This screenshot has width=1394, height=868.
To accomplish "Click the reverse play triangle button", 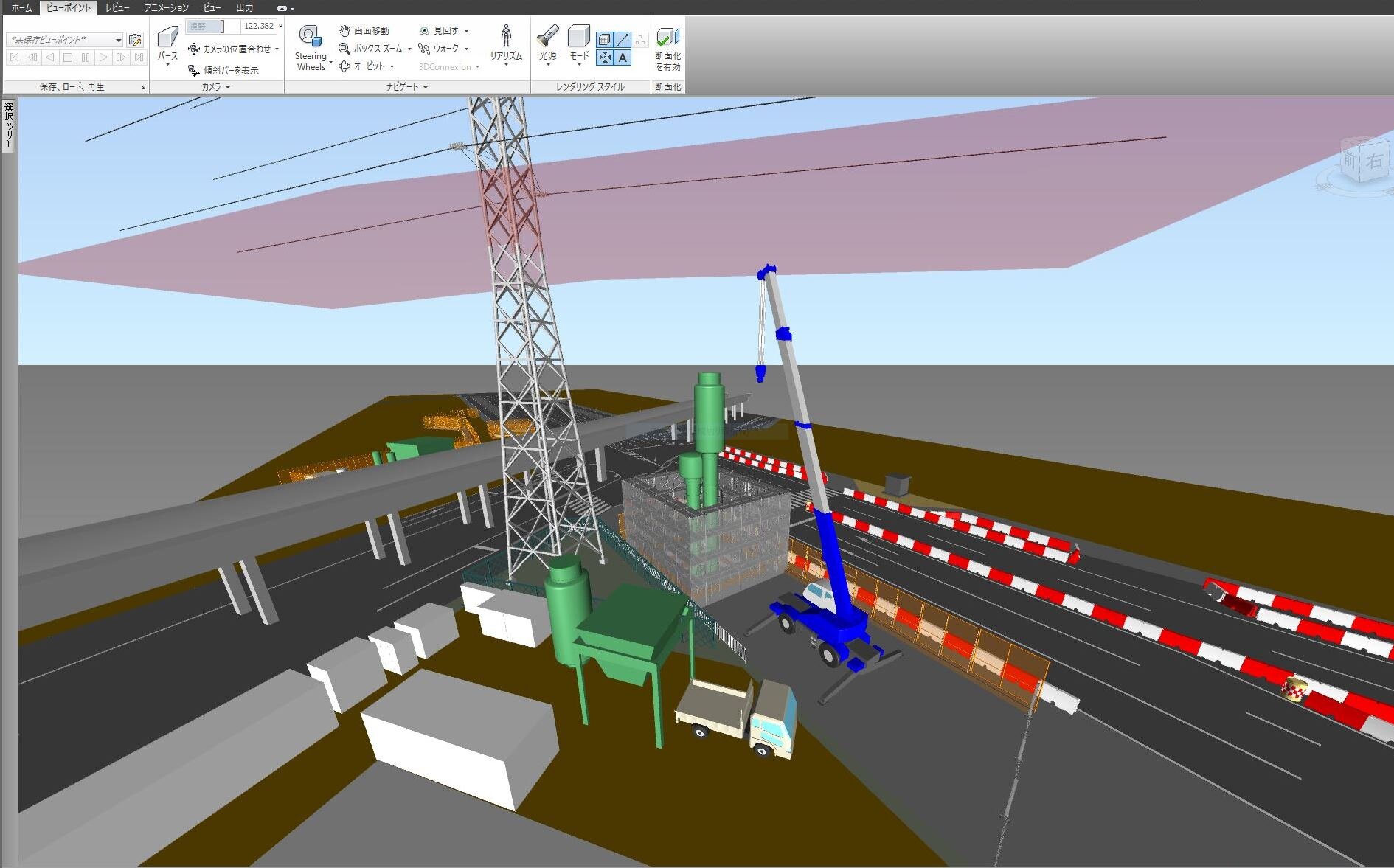I will 50,58.
